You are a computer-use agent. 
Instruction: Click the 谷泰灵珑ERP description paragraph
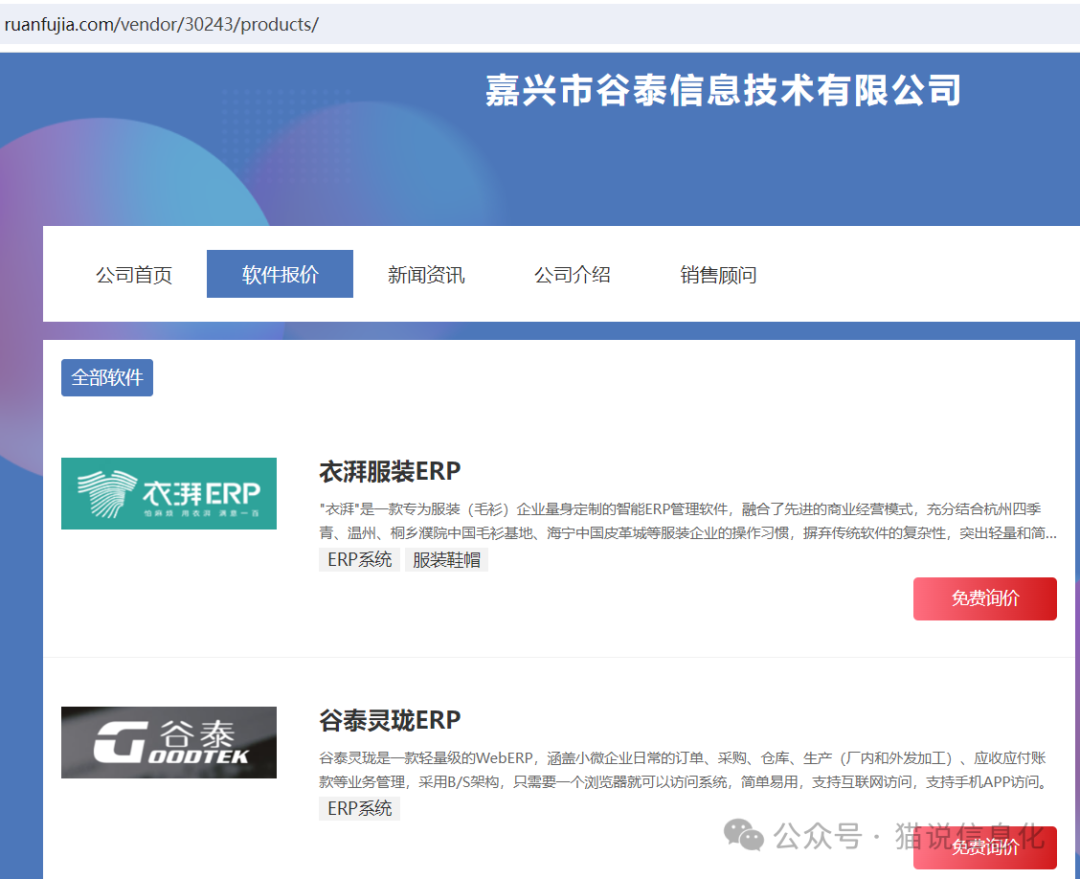(x=683, y=769)
